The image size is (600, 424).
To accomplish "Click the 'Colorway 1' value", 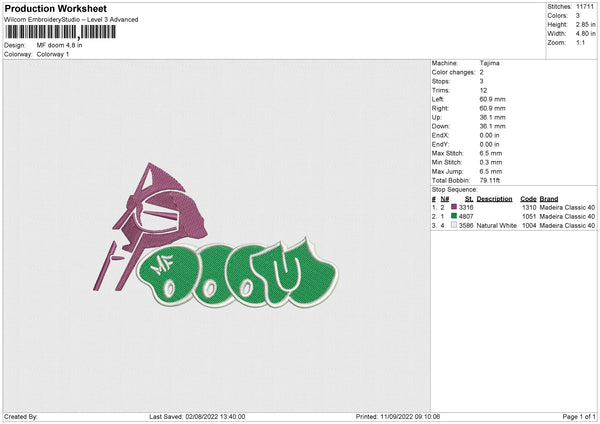I will [53, 54].
